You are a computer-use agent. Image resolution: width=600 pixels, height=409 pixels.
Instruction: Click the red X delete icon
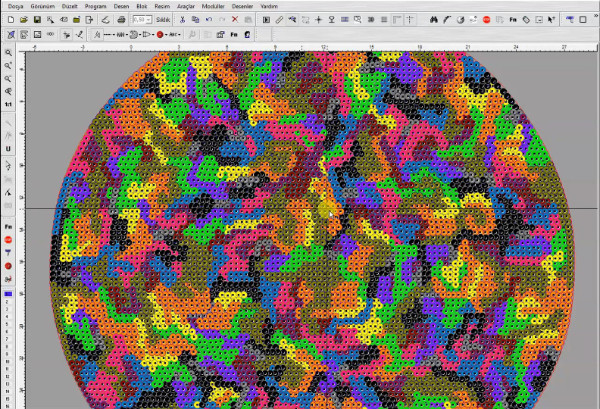click(235, 20)
